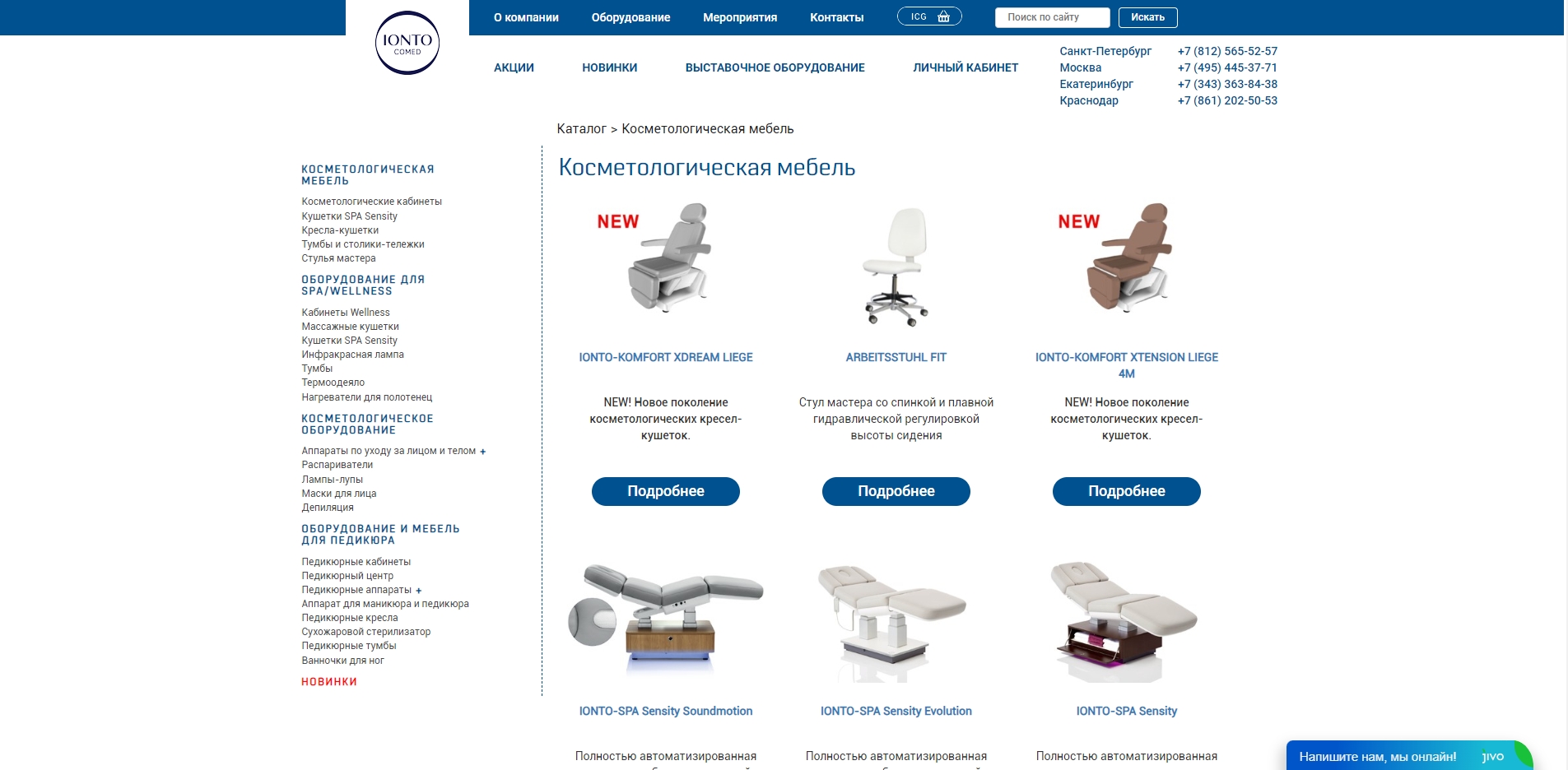Expand the 'Аппараты по уходу за лицом и телом' plus
Screen dimensions: 1568x770
(x=483, y=452)
